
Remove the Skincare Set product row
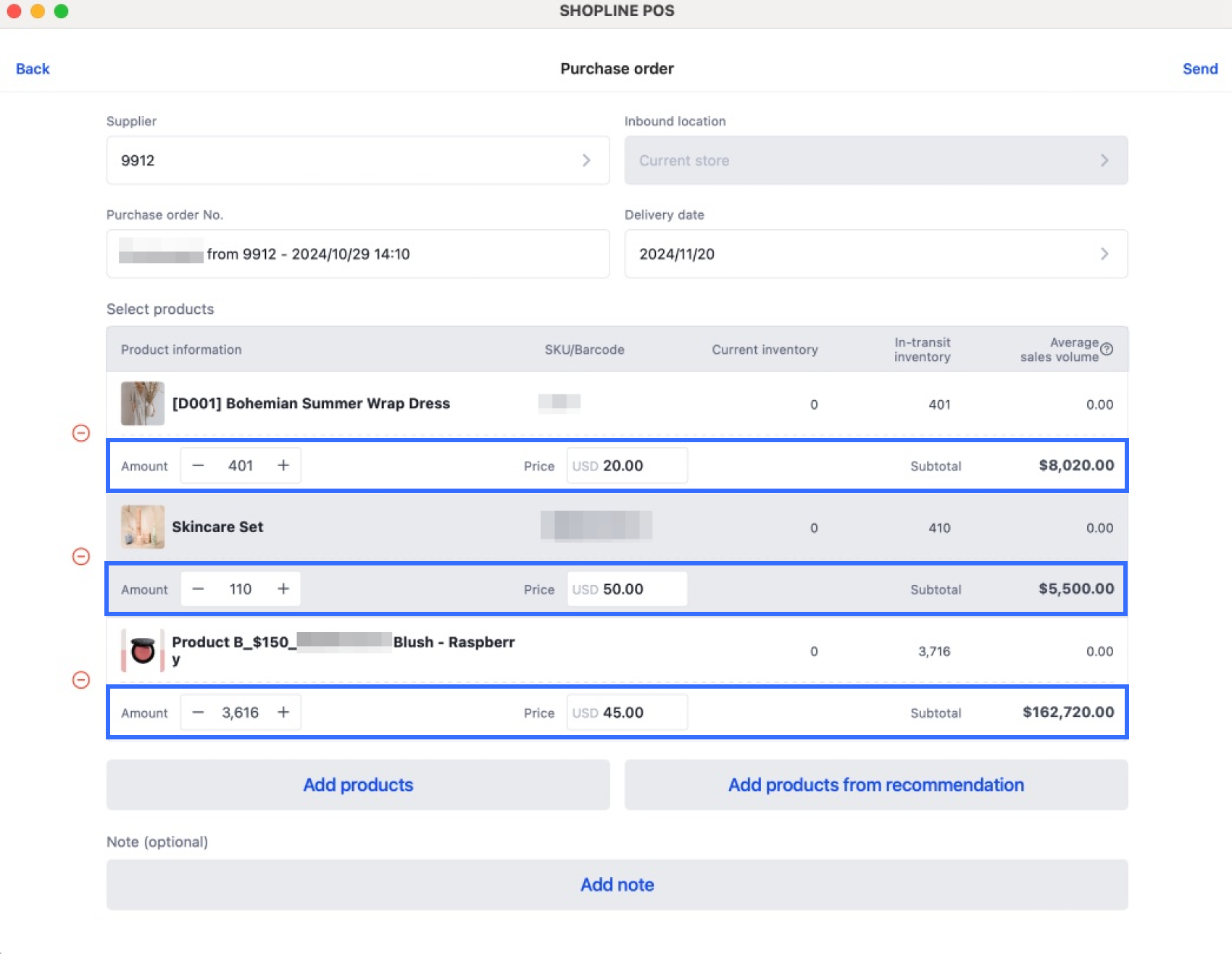pos(81,556)
